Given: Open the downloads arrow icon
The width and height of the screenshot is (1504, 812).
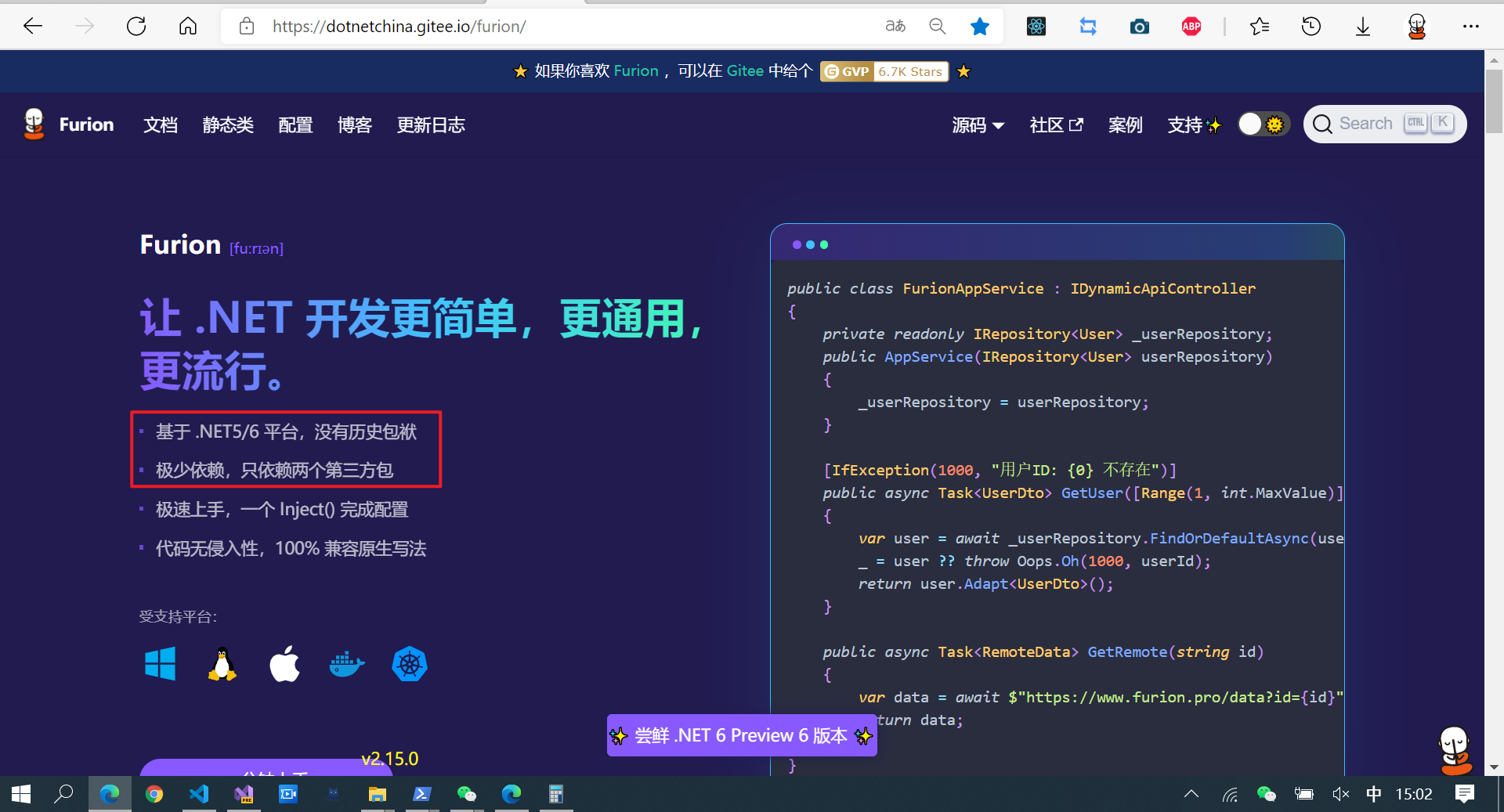Looking at the screenshot, I should tap(1363, 27).
